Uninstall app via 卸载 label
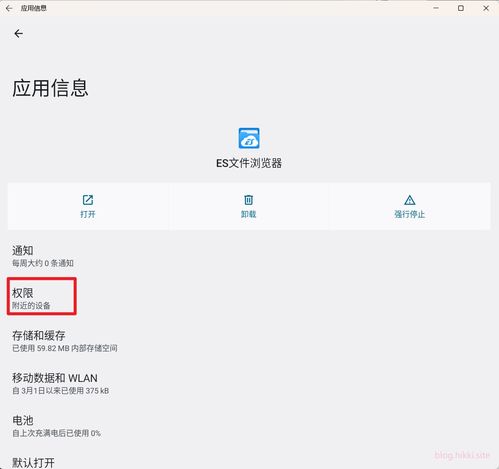The image size is (499, 469). 249,214
